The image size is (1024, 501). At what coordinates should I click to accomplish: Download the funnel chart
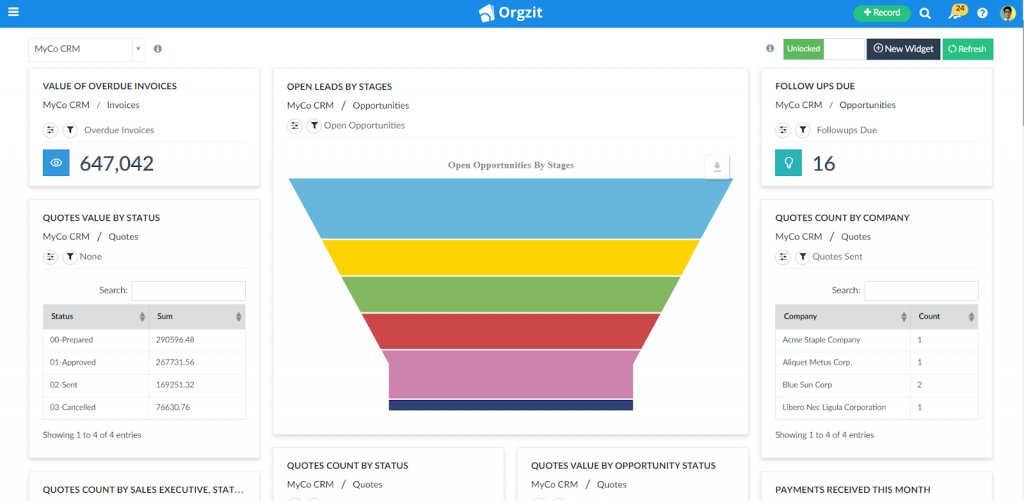click(717, 167)
